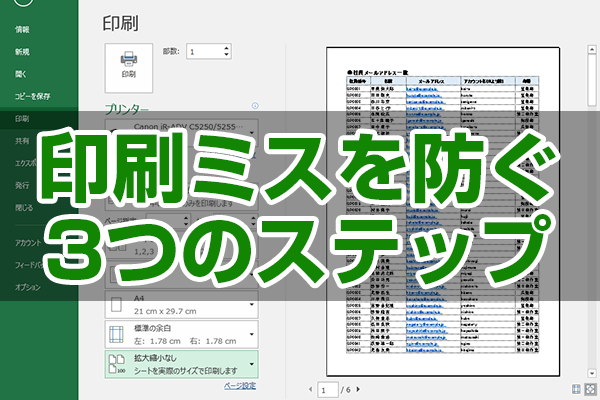Open 情報 in the sidebar

pos(22,29)
